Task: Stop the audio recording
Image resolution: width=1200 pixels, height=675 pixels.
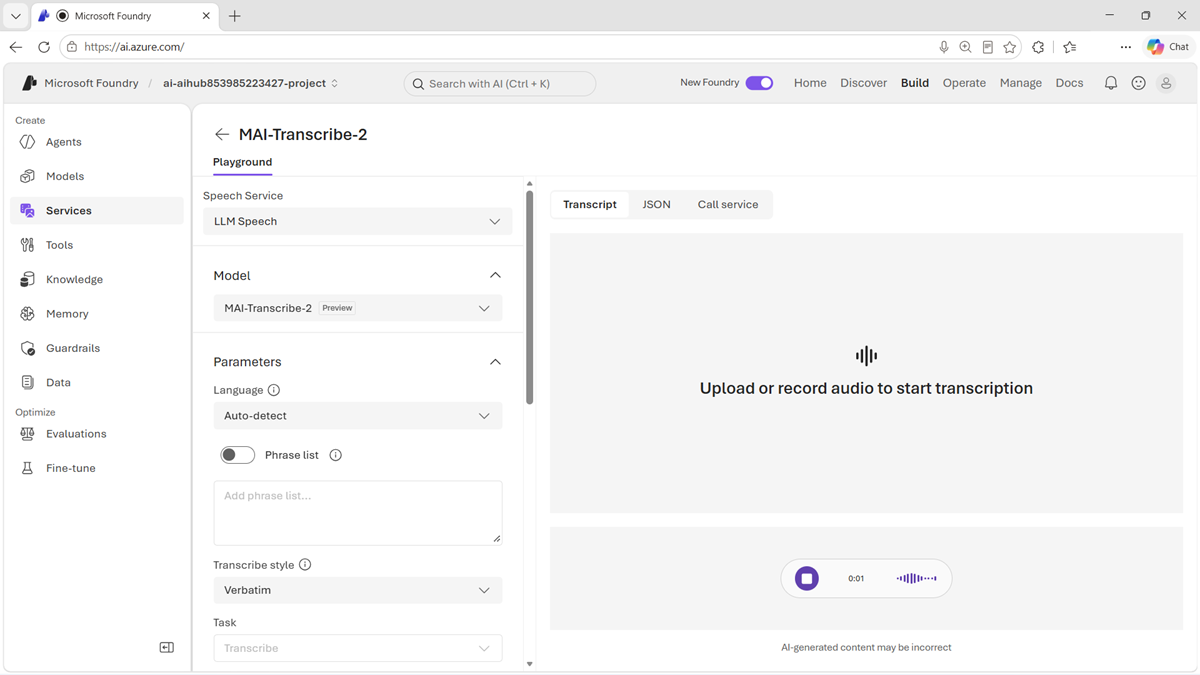Action: (x=807, y=578)
